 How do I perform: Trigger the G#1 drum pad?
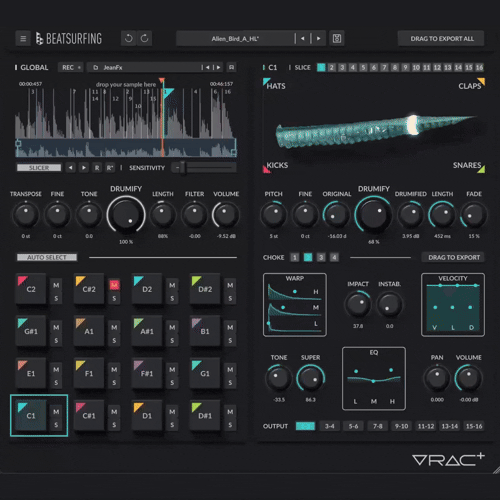[x=31, y=331]
